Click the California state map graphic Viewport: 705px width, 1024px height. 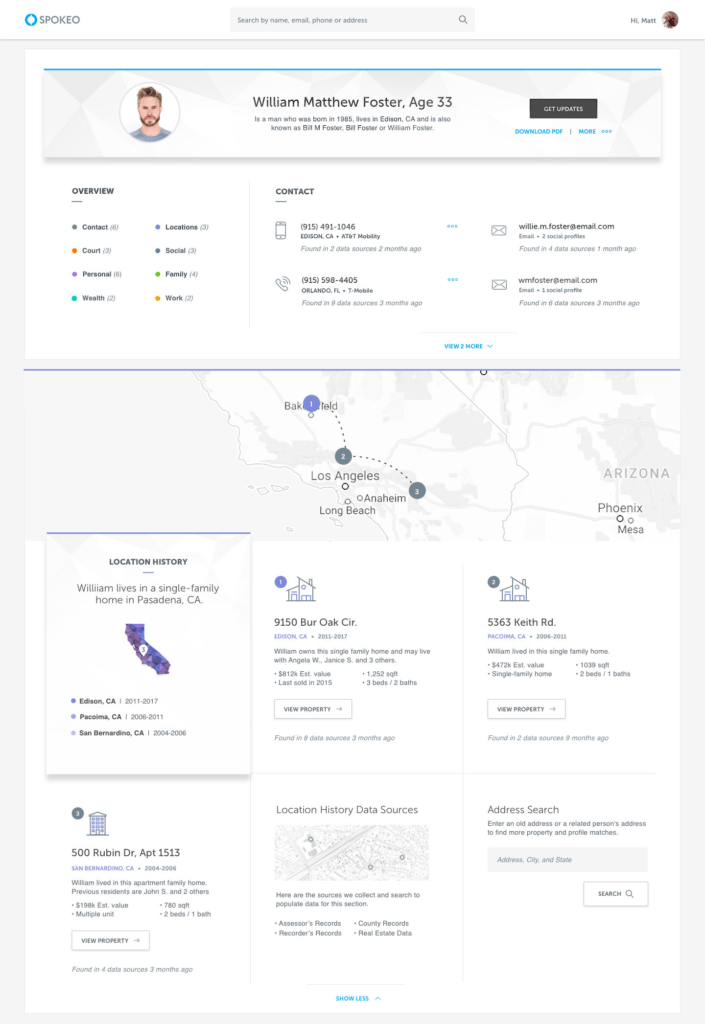coord(148,648)
